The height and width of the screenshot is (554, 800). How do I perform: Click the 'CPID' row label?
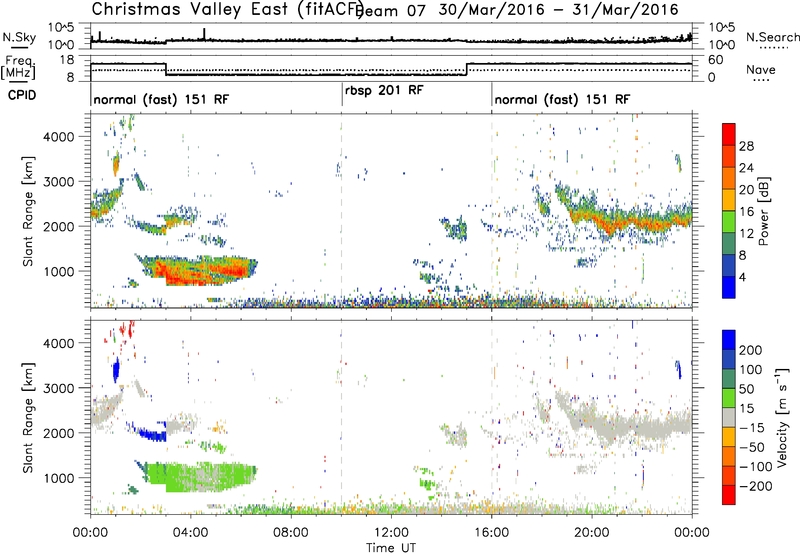(22, 95)
